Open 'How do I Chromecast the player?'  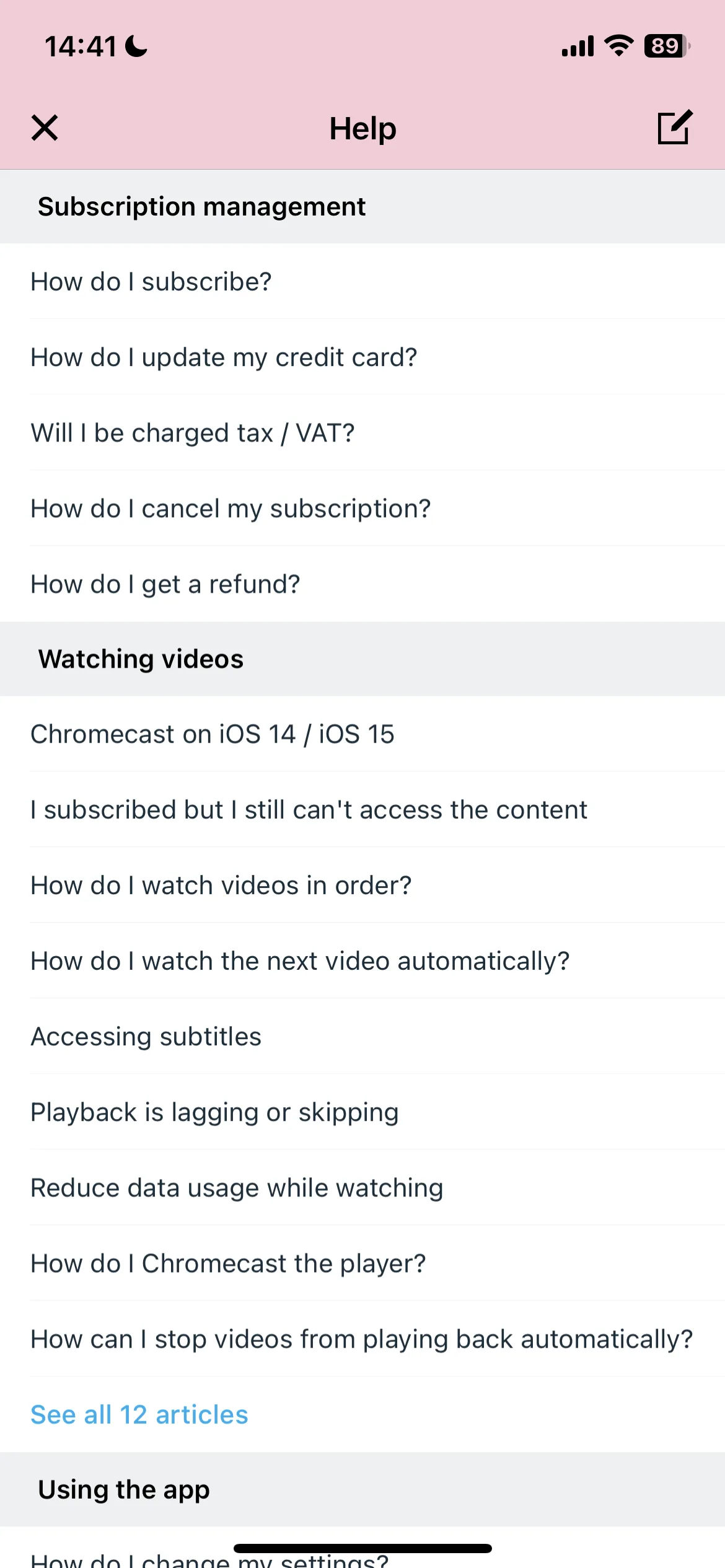point(362,1263)
